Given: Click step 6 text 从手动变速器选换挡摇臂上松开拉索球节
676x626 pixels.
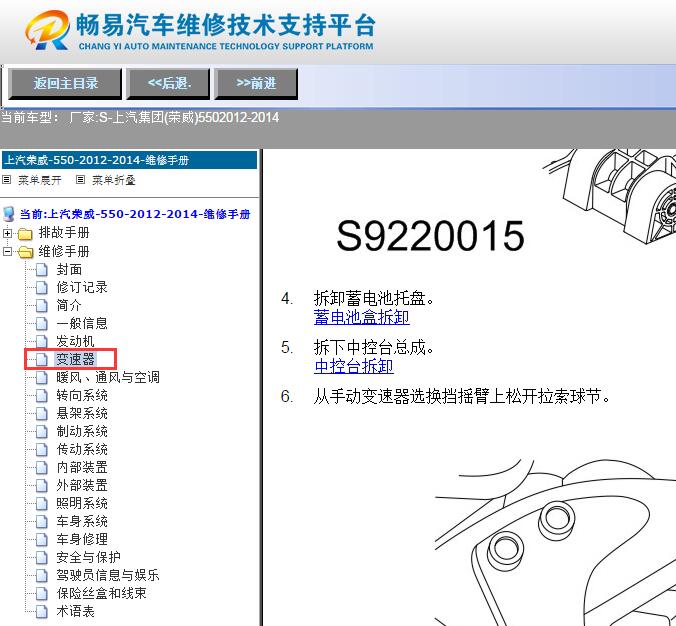Looking at the screenshot, I should [x=461, y=396].
